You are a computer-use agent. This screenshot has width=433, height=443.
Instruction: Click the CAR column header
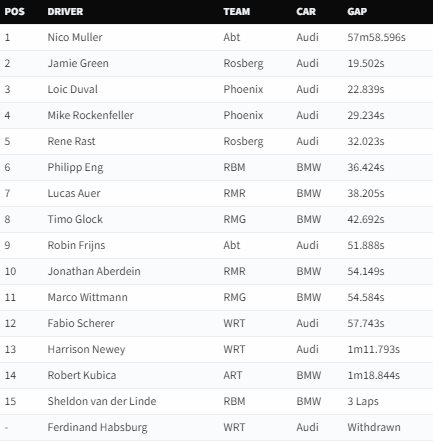(x=306, y=12)
